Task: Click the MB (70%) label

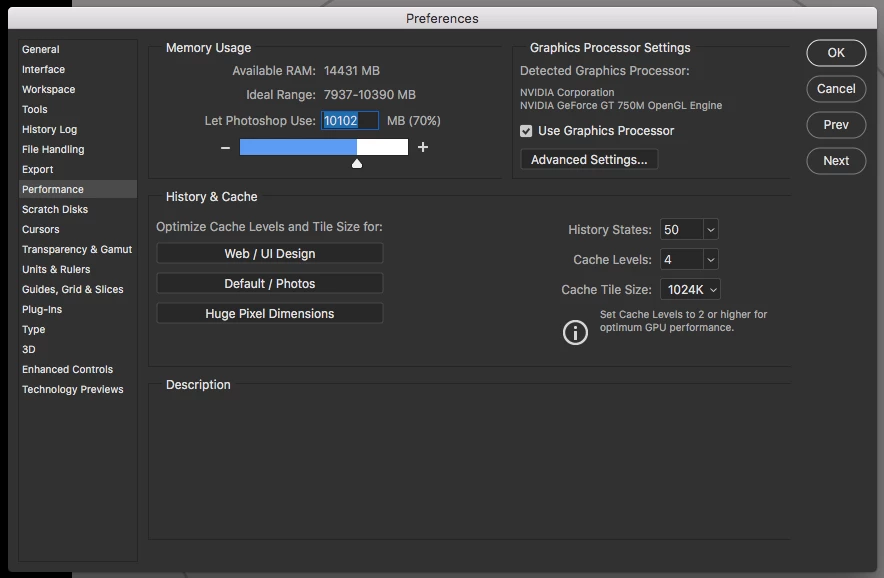Action: (414, 121)
